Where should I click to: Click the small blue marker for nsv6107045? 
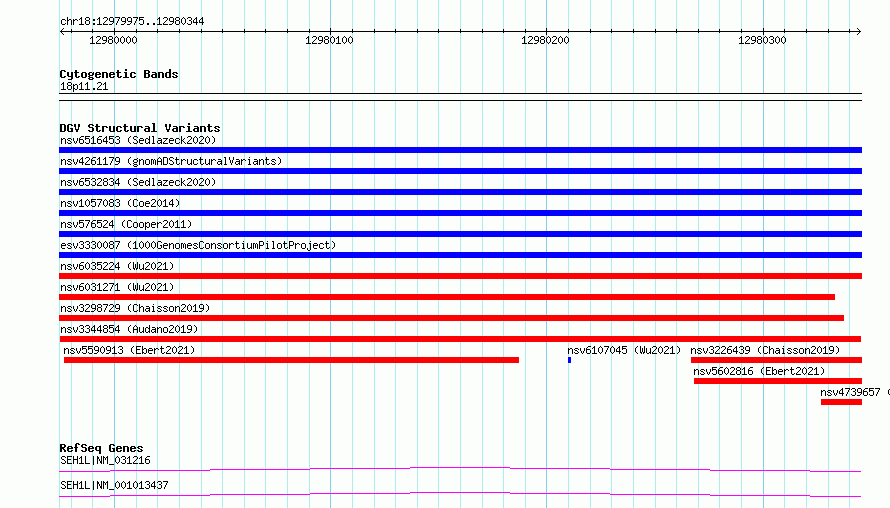pos(569,360)
